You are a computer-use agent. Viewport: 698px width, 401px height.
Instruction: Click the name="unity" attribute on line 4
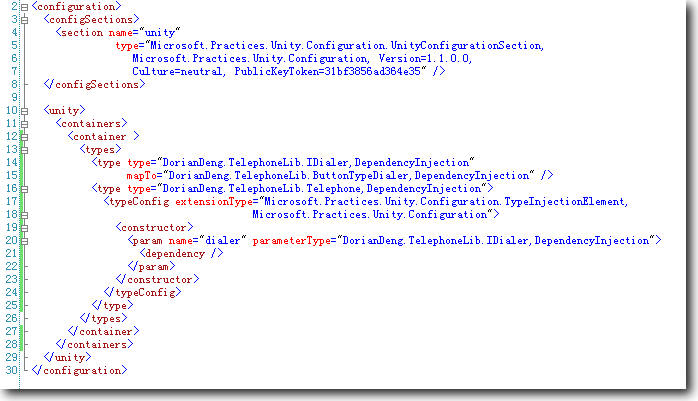[x=144, y=32]
